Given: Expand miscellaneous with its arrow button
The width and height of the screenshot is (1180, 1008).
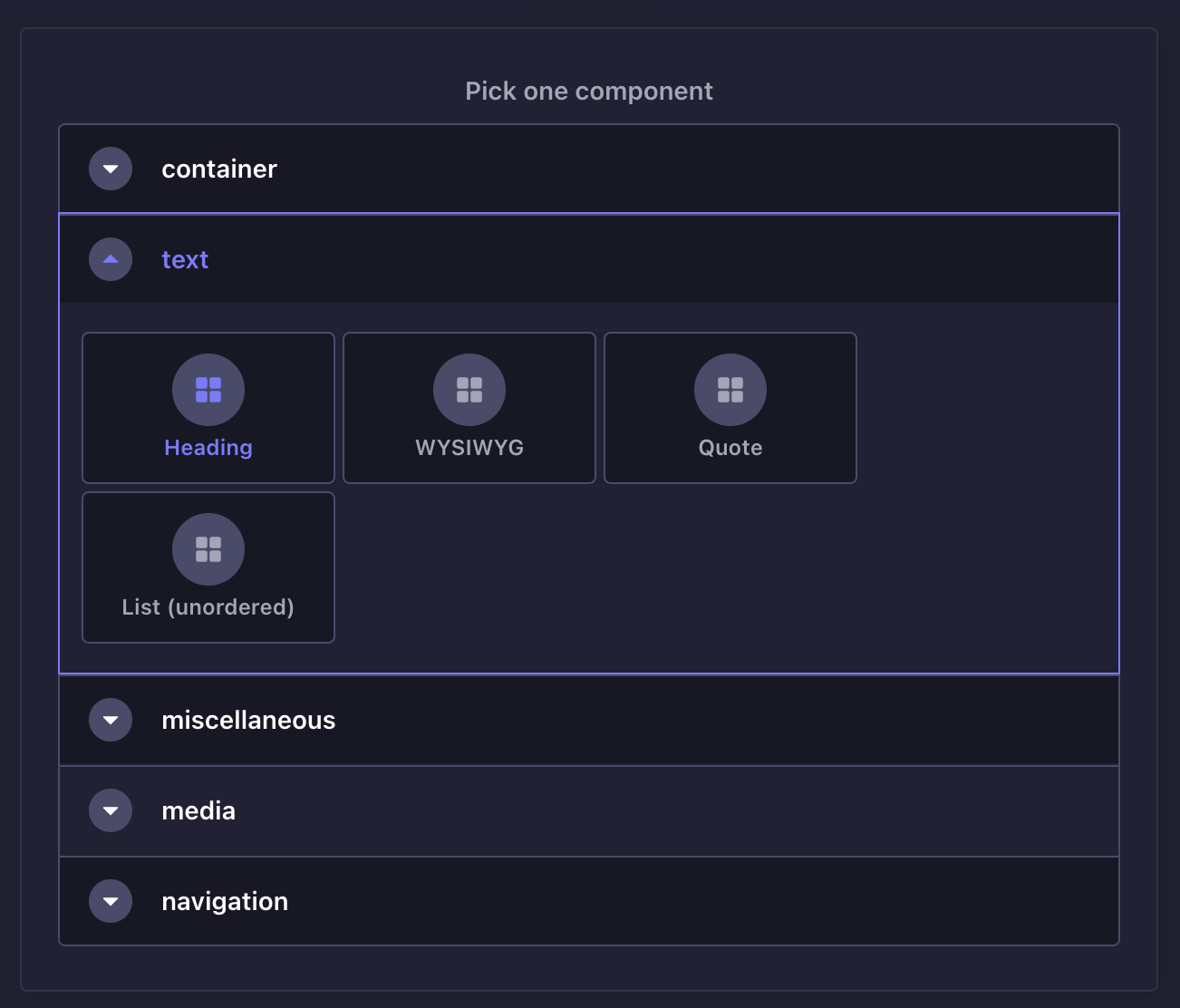Looking at the screenshot, I should click(x=111, y=720).
